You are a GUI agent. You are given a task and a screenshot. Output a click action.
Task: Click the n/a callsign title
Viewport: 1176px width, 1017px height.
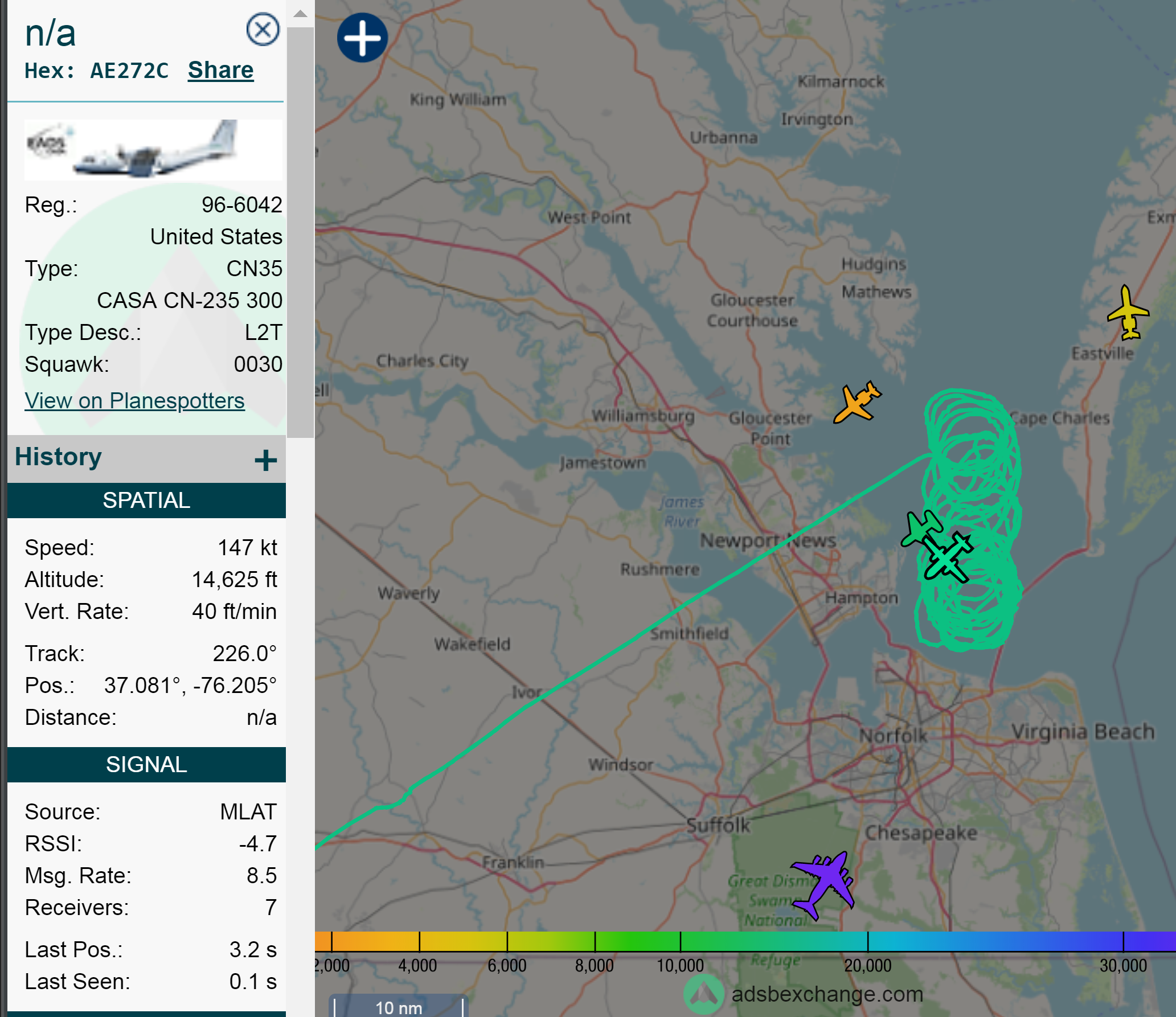click(x=50, y=33)
